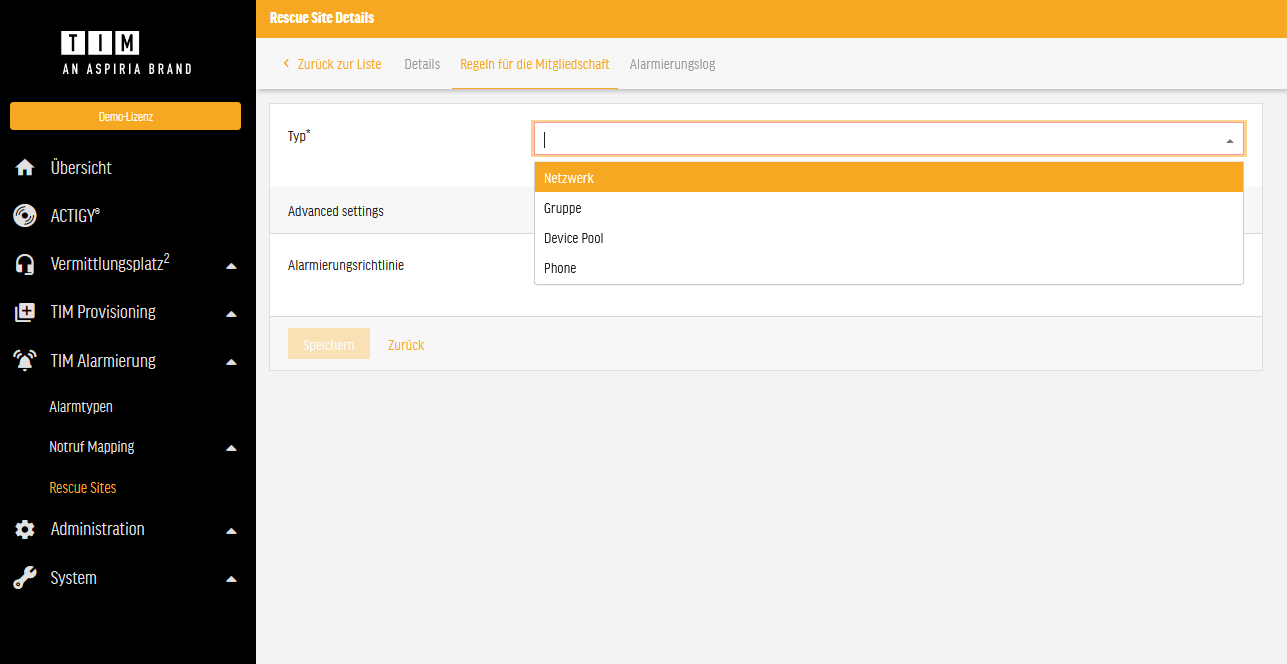
Task: Collapse the TIM Alarmierung menu arrow
Action: coord(231,362)
